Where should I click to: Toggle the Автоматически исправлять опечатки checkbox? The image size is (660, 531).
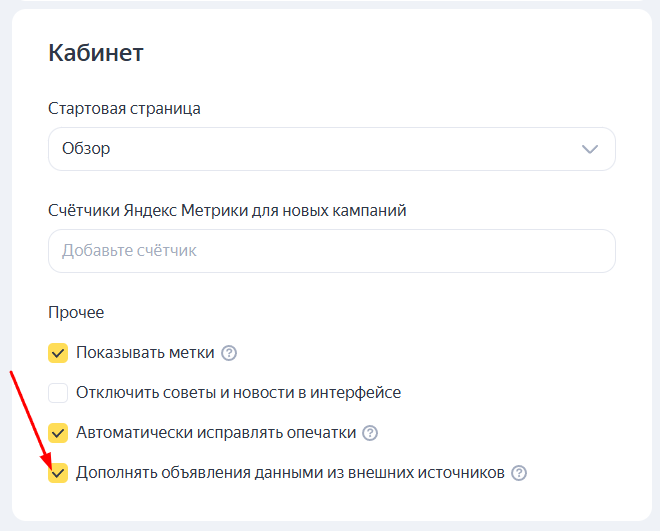click(x=58, y=433)
